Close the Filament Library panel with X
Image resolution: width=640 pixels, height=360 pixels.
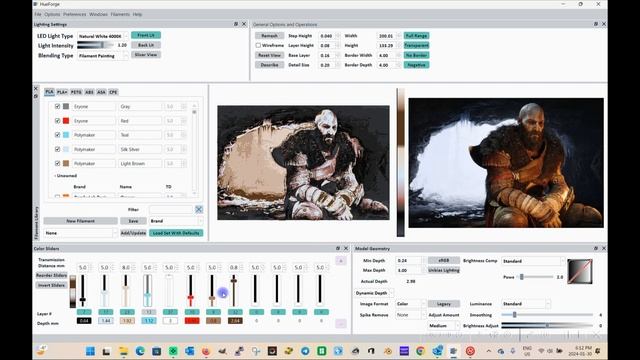pos(36,89)
